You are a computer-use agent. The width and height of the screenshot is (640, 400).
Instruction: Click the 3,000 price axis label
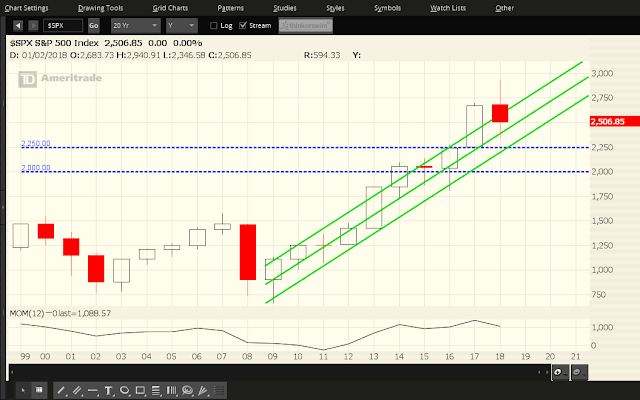coord(602,73)
